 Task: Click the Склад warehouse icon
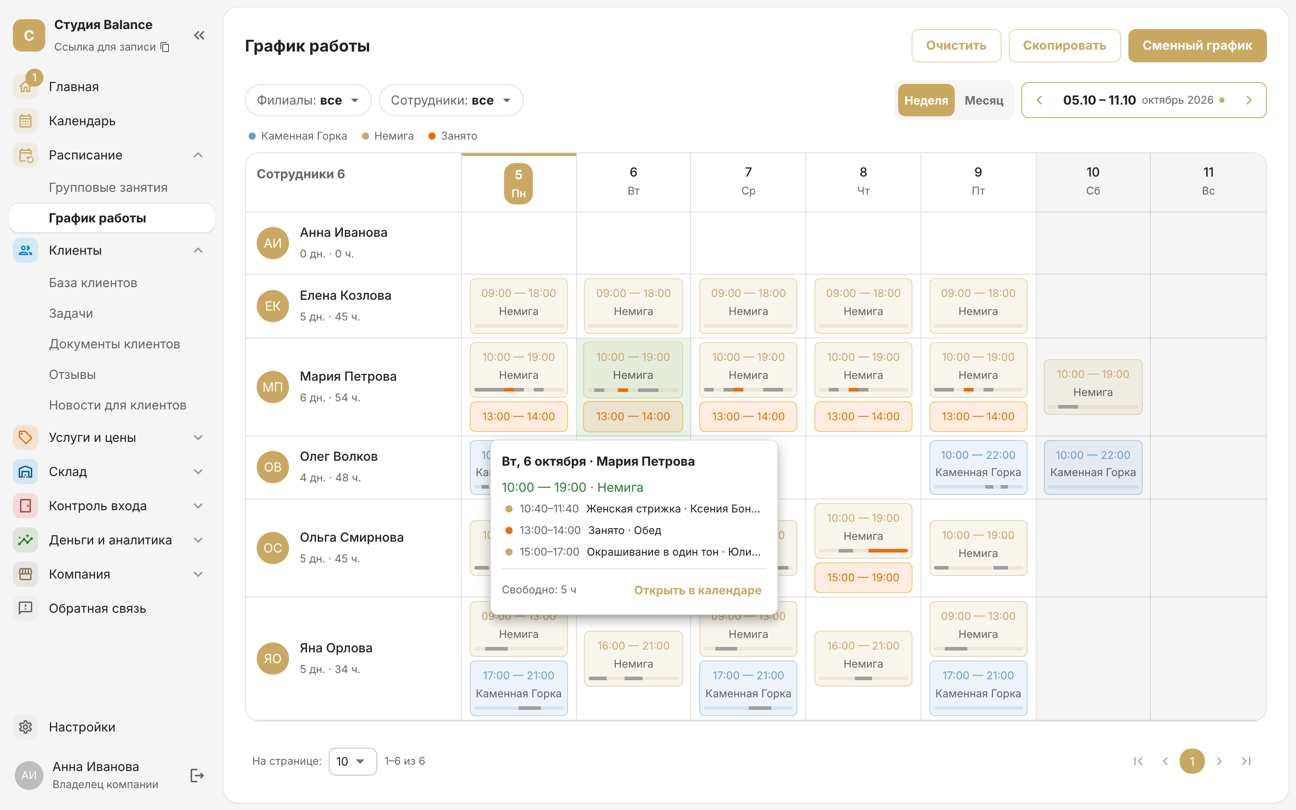(x=26, y=471)
